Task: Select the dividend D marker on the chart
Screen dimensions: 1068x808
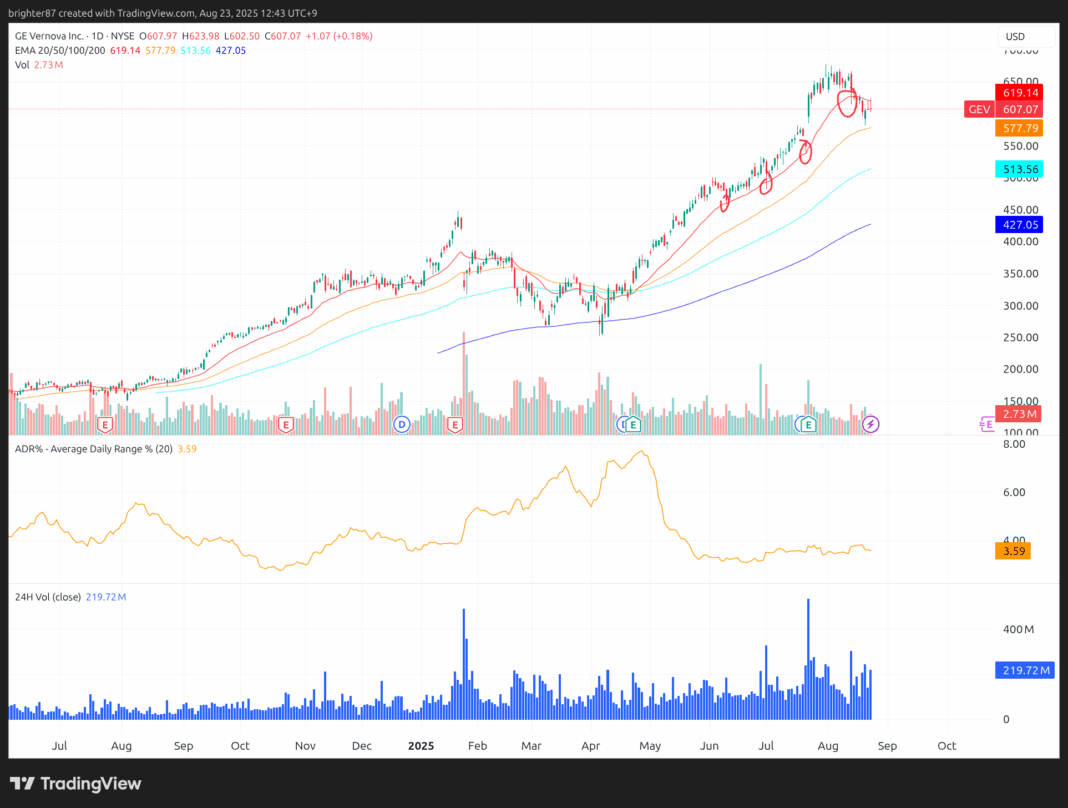Action: pos(402,424)
